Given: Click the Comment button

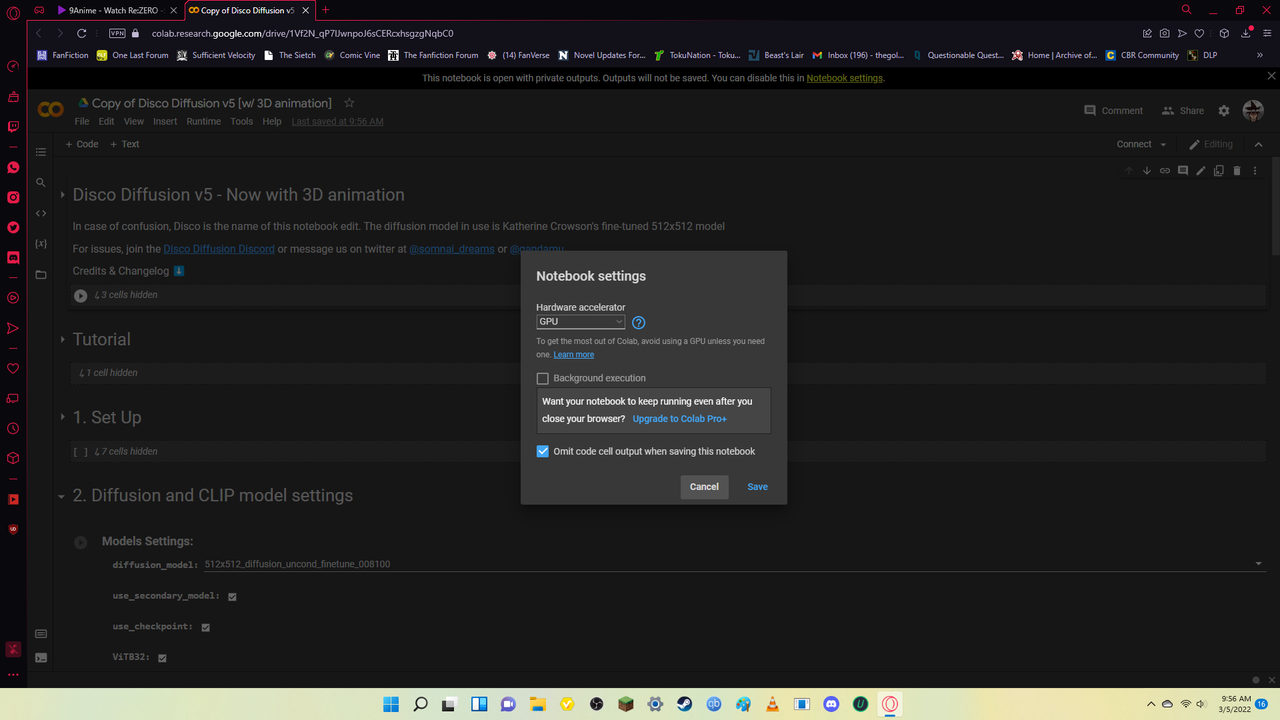Looking at the screenshot, I should click(x=1113, y=111).
